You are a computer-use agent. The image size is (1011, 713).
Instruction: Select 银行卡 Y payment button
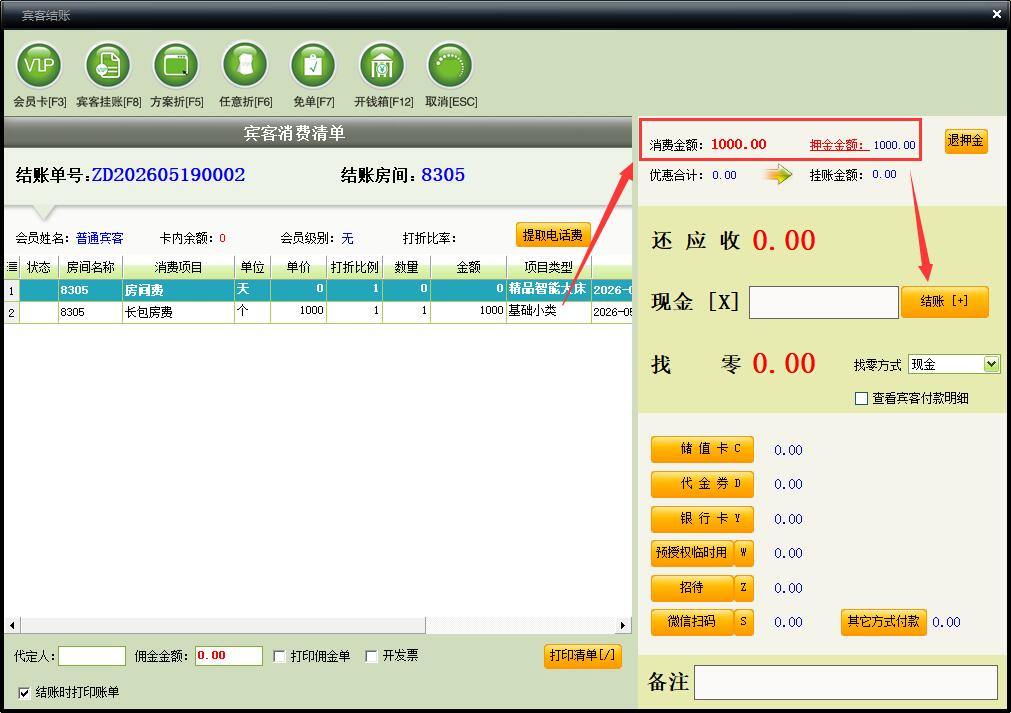coord(702,519)
